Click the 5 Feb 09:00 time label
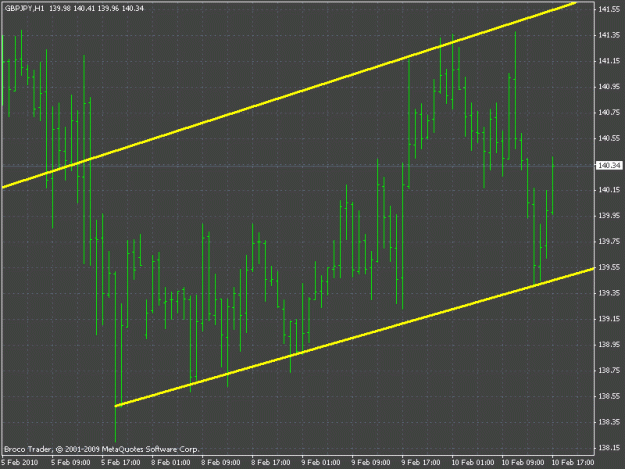 tap(71, 462)
